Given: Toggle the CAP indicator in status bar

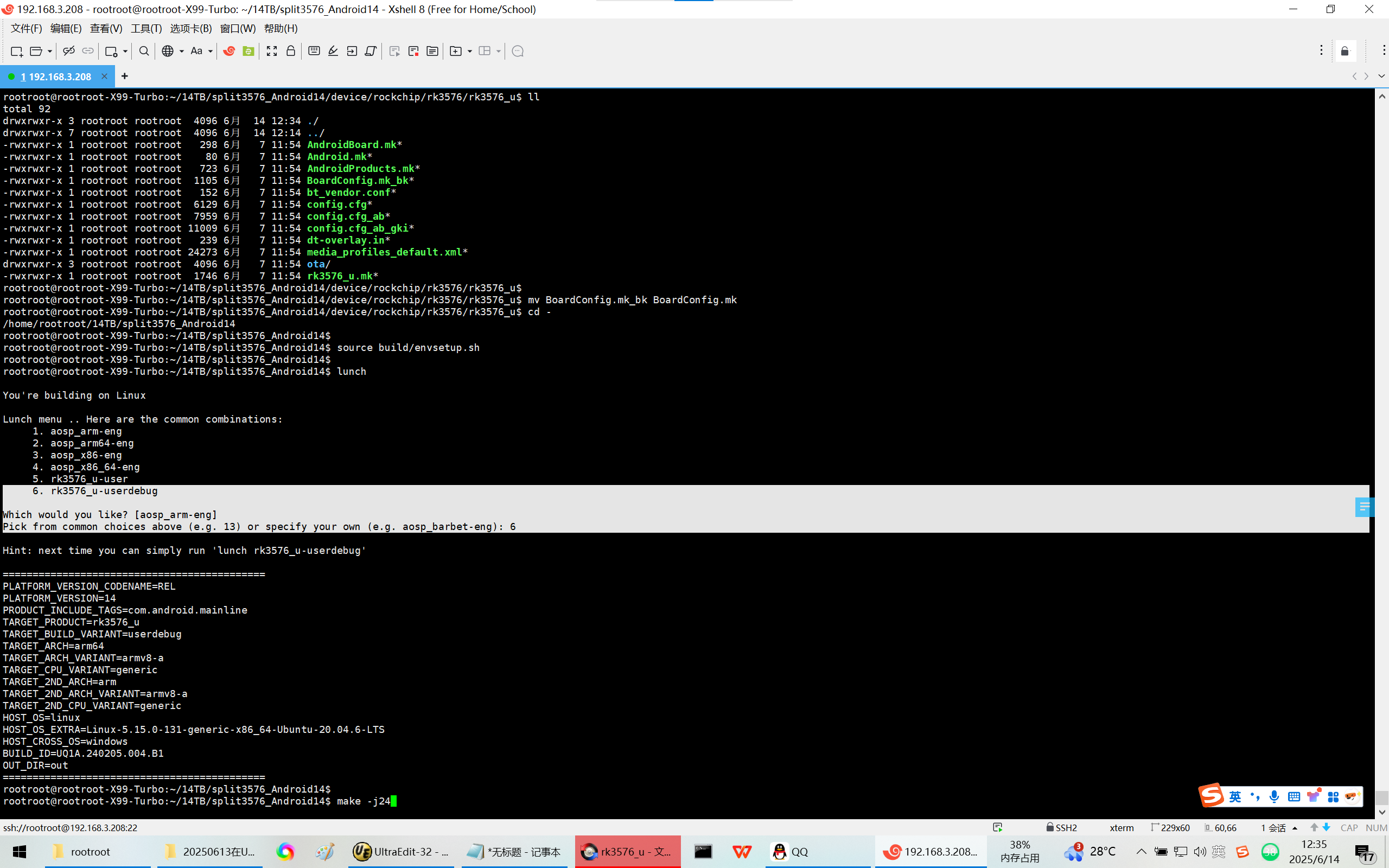Looking at the screenshot, I should pyautogui.click(x=1349, y=827).
